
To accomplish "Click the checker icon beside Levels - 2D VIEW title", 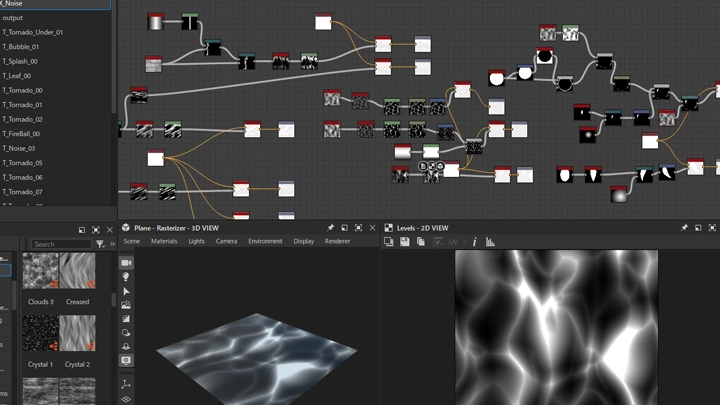I will tap(388, 228).
